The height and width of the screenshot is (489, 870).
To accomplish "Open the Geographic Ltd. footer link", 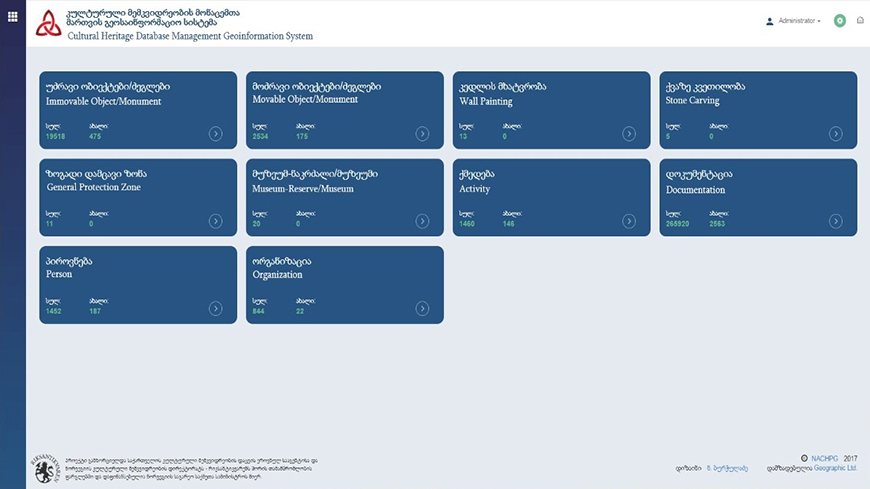I will click(836, 468).
